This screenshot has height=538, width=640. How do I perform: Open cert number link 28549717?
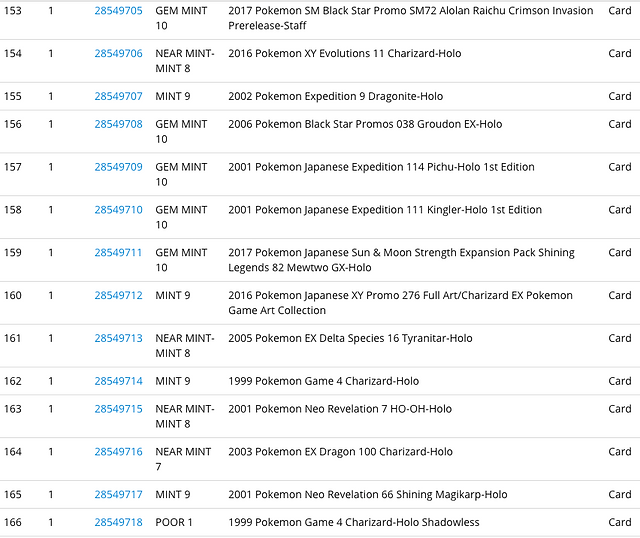tap(118, 495)
